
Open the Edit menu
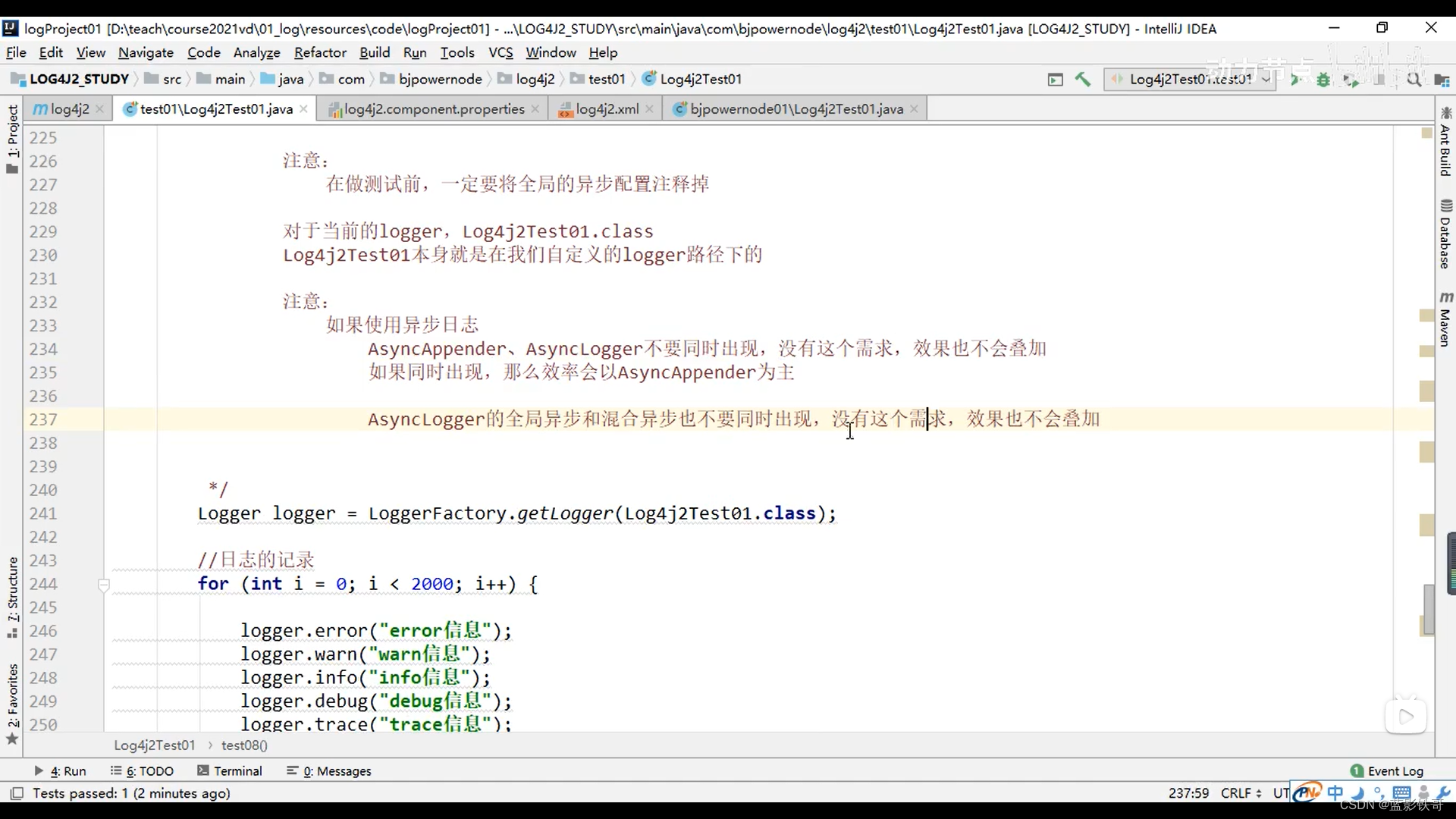click(51, 52)
